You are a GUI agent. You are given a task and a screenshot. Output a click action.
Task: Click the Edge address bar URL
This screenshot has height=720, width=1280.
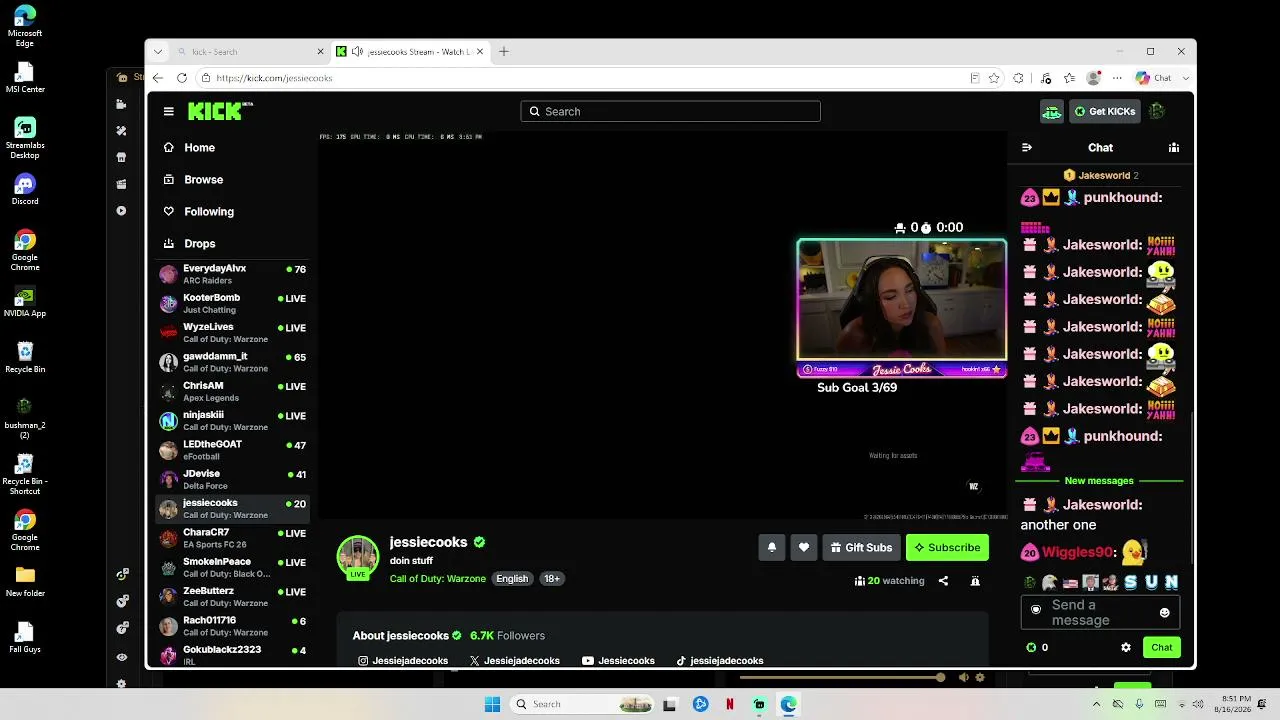coord(274,78)
